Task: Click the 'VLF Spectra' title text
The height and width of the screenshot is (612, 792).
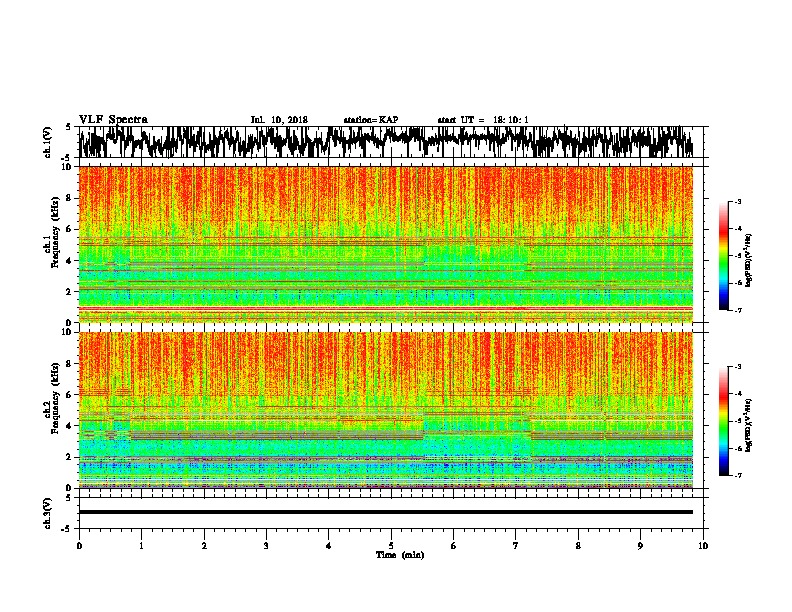Action: click(x=113, y=120)
